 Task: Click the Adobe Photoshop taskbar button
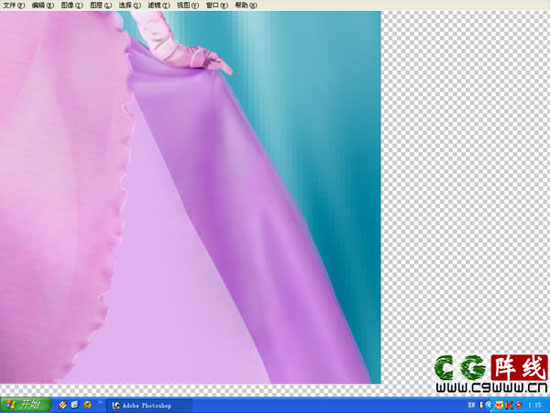coord(149,405)
